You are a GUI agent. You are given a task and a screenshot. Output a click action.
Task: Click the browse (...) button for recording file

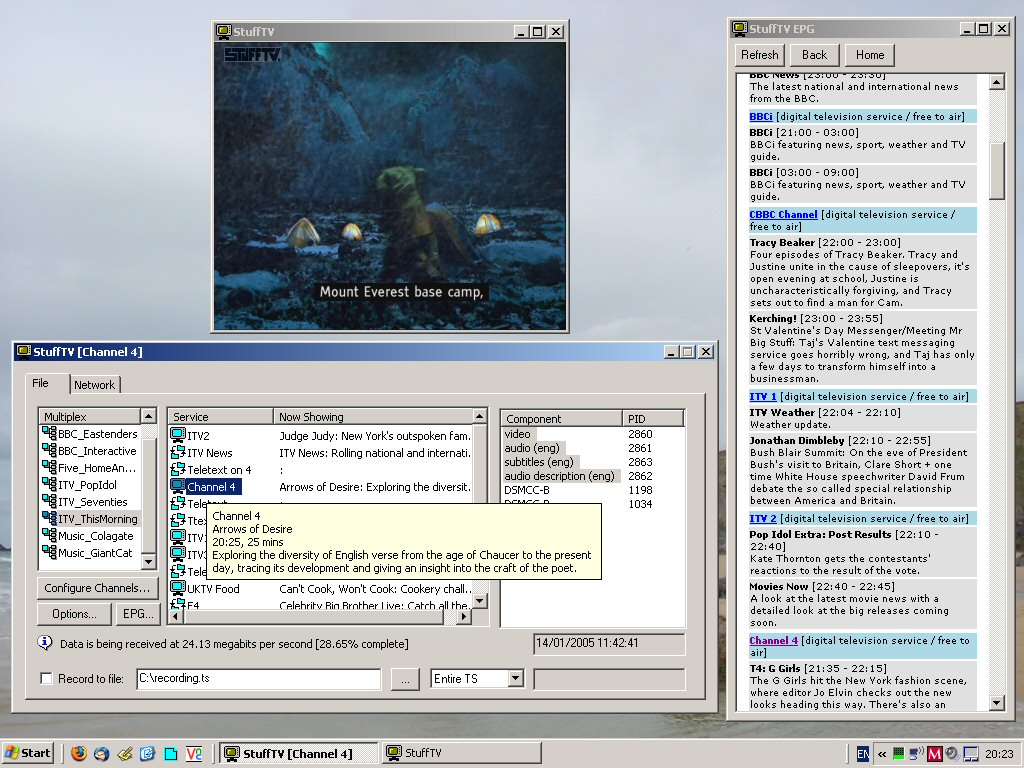(405, 679)
